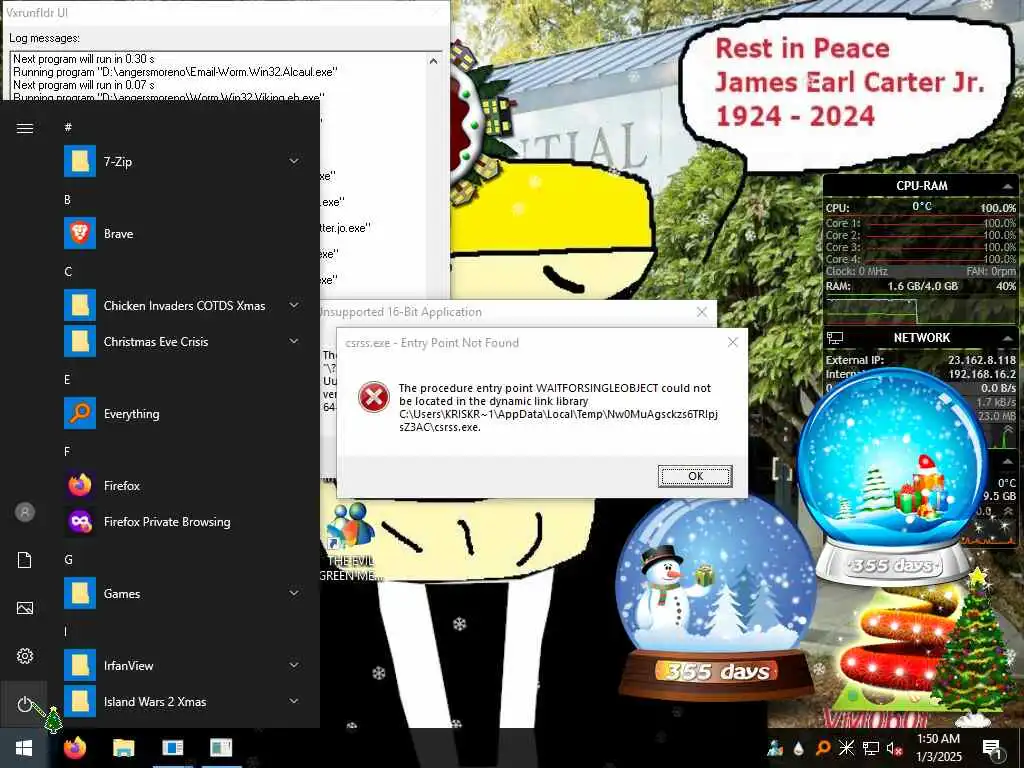Select the G letter header in Start

point(68,560)
